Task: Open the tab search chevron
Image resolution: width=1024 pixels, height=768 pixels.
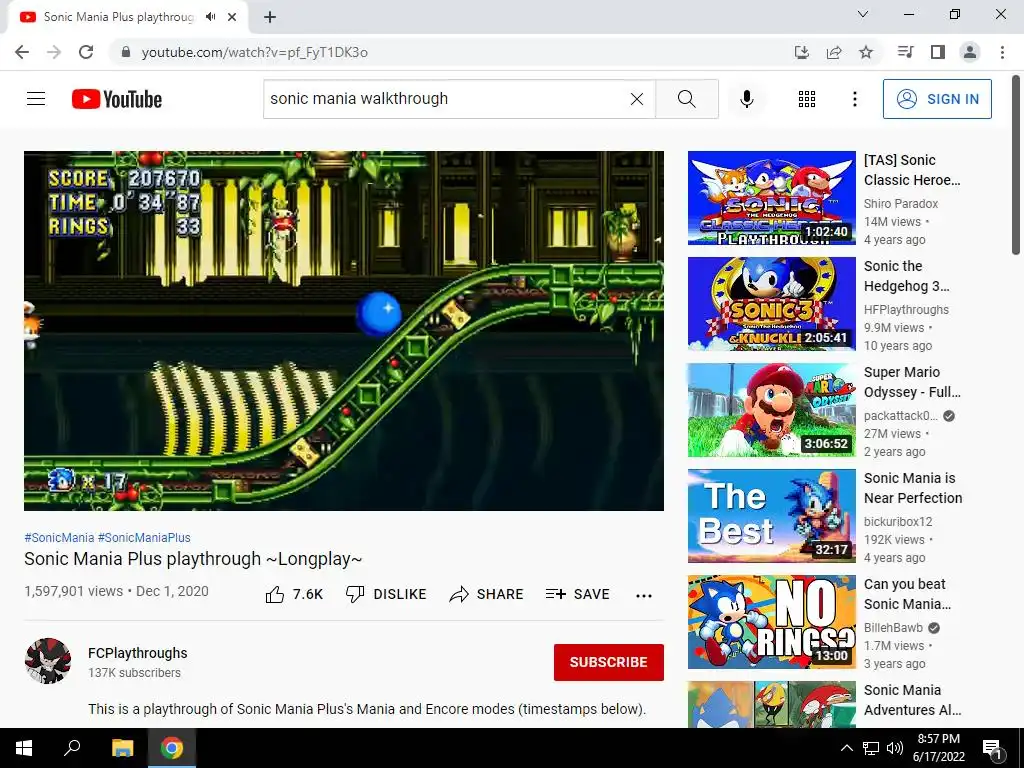Action: 863,14
